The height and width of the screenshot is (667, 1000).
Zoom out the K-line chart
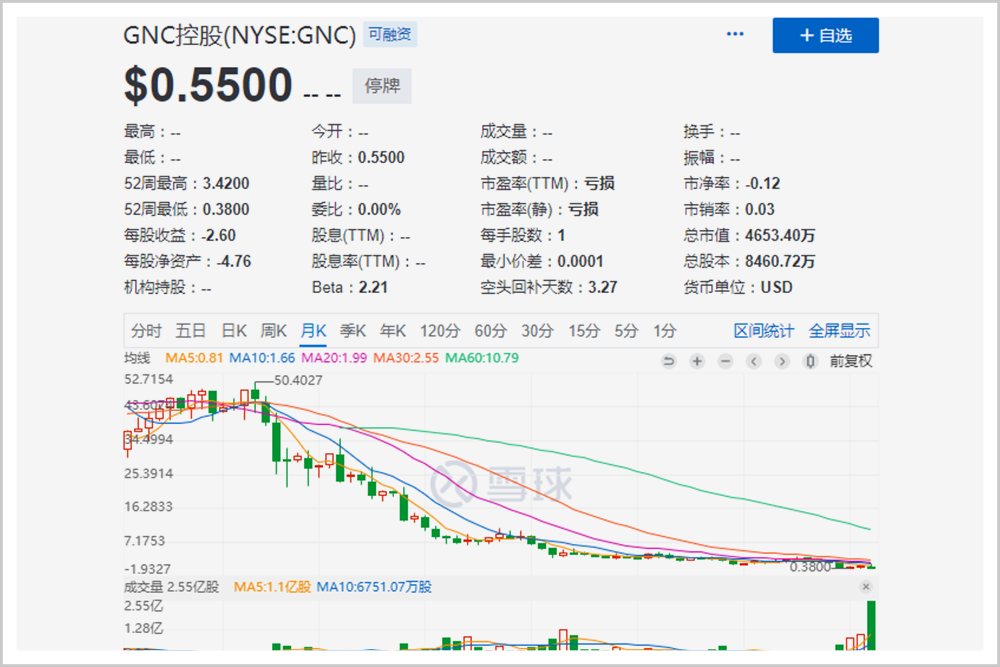pos(725,362)
